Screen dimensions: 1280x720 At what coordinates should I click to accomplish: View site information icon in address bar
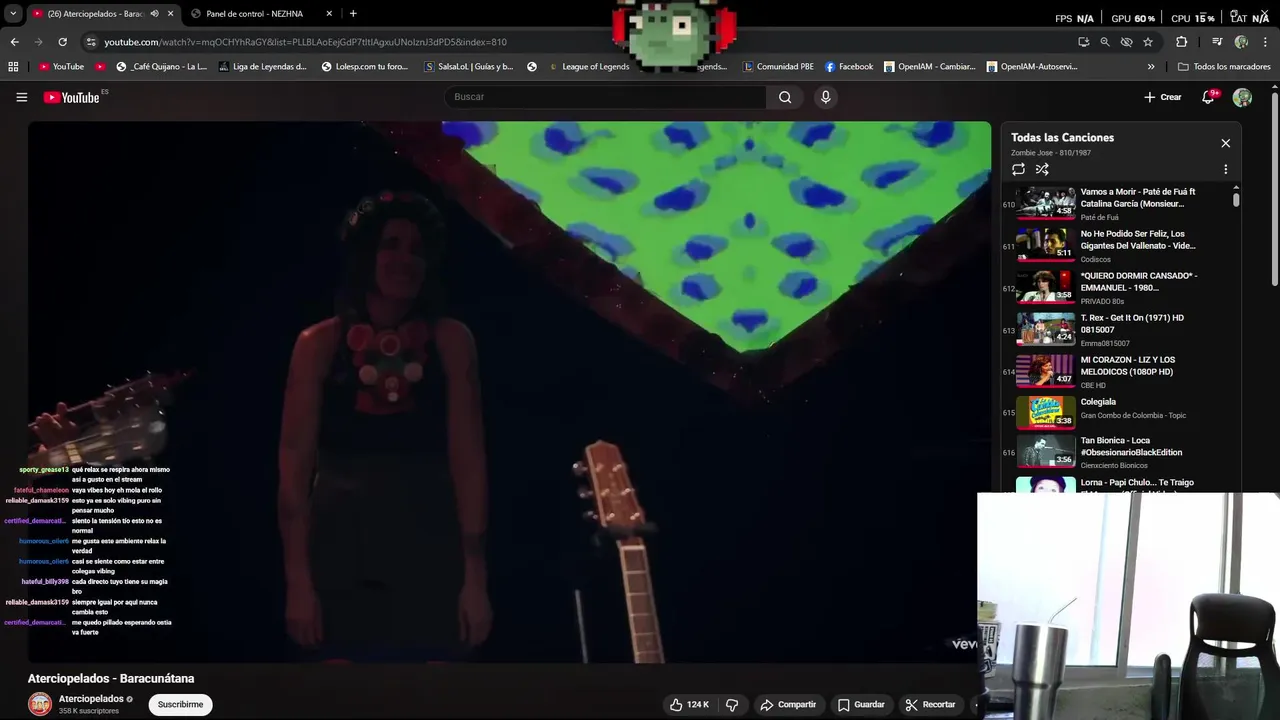tap(91, 42)
